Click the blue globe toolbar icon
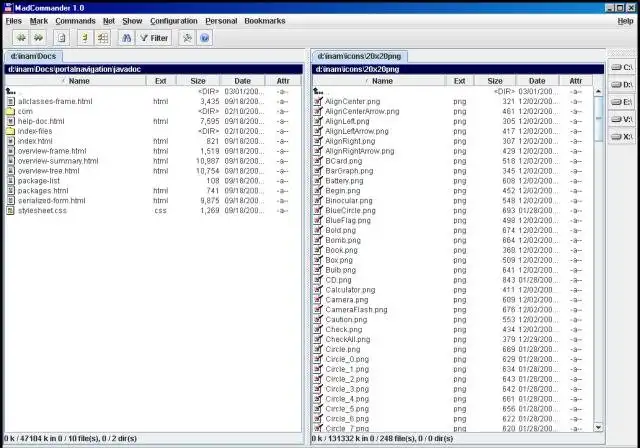The height and width of the screenshot is (448, 640). coord(204,38)
